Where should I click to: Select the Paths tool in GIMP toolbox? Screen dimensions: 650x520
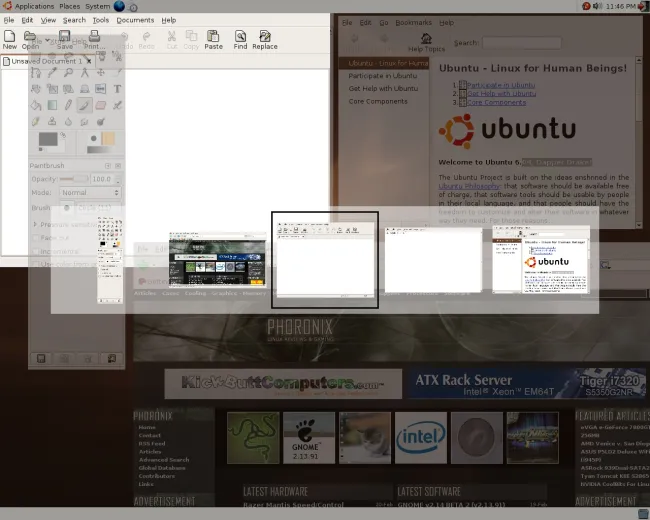click(36, 73)
